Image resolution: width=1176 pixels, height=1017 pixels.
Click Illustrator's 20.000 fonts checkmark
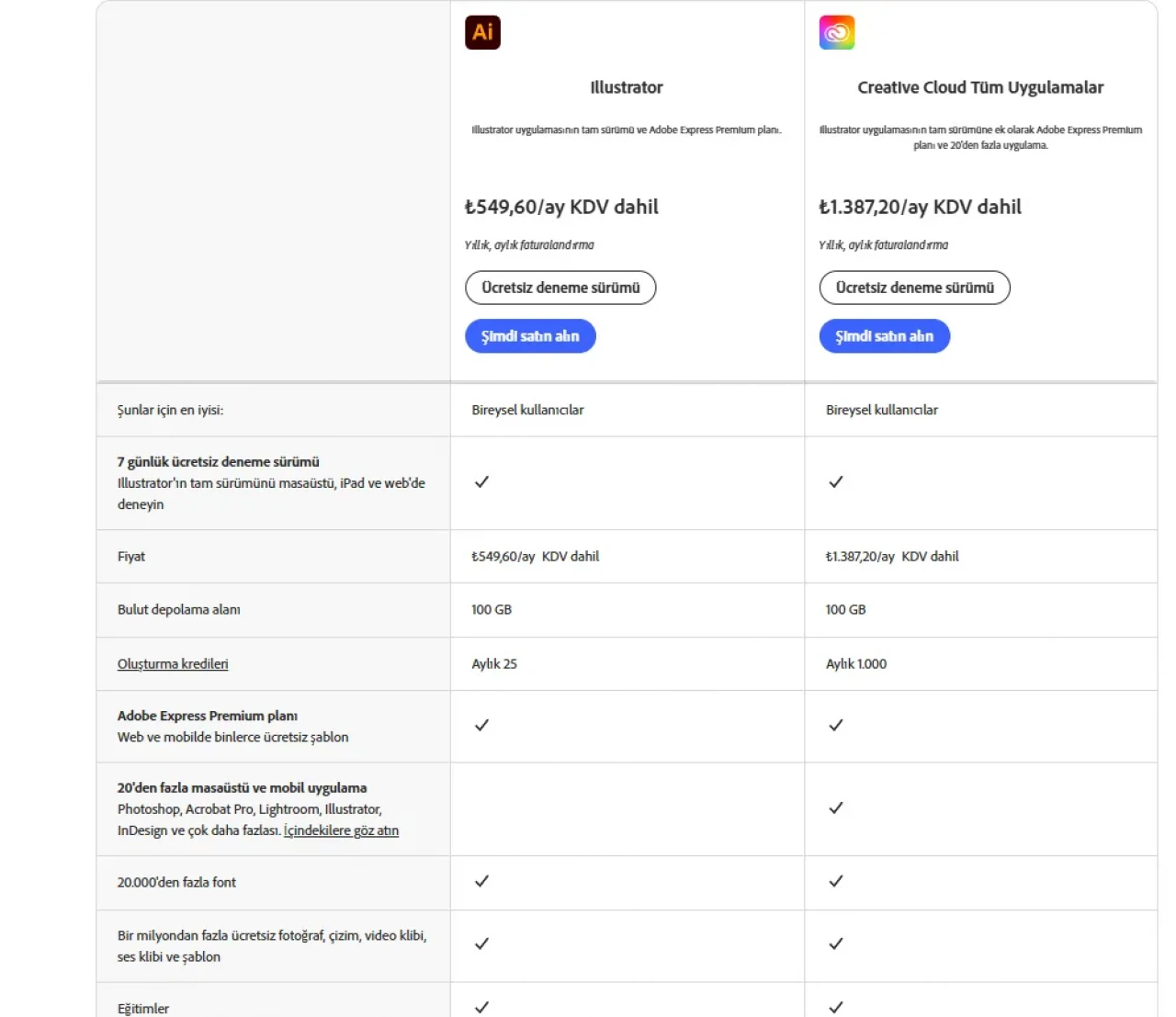481,882
